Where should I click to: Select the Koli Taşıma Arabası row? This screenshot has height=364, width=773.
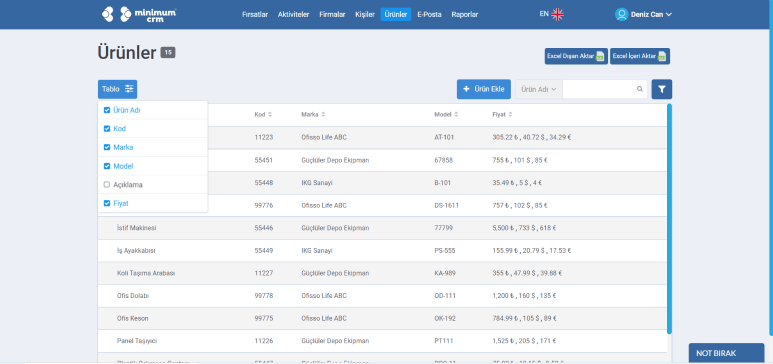[383, 273]
